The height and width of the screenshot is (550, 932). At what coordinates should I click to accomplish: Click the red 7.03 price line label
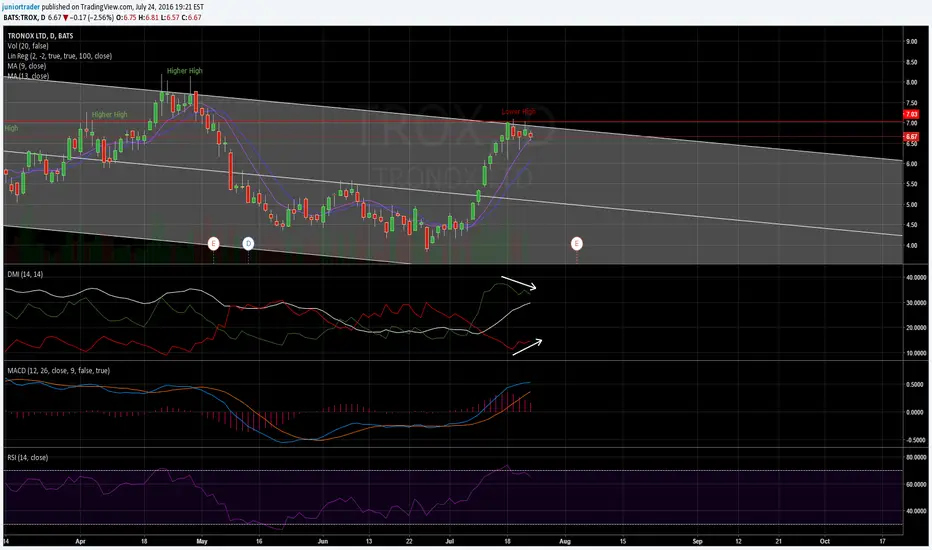pyautogui.click(x=911, y=114)
